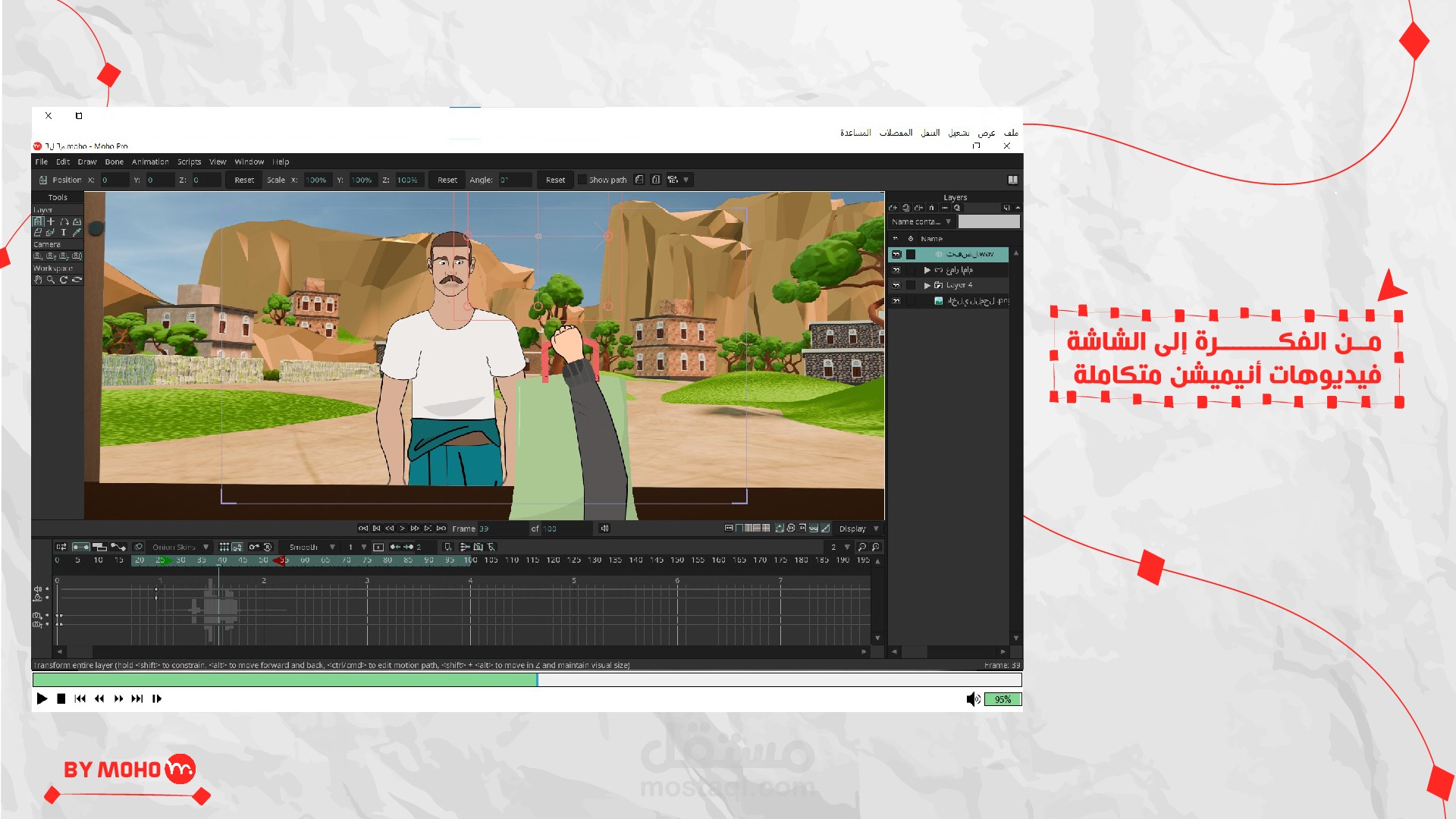Screen dimensions: 1456x819
Task: Click the New Layer icon in Layers panel
Action: (893, 208)
